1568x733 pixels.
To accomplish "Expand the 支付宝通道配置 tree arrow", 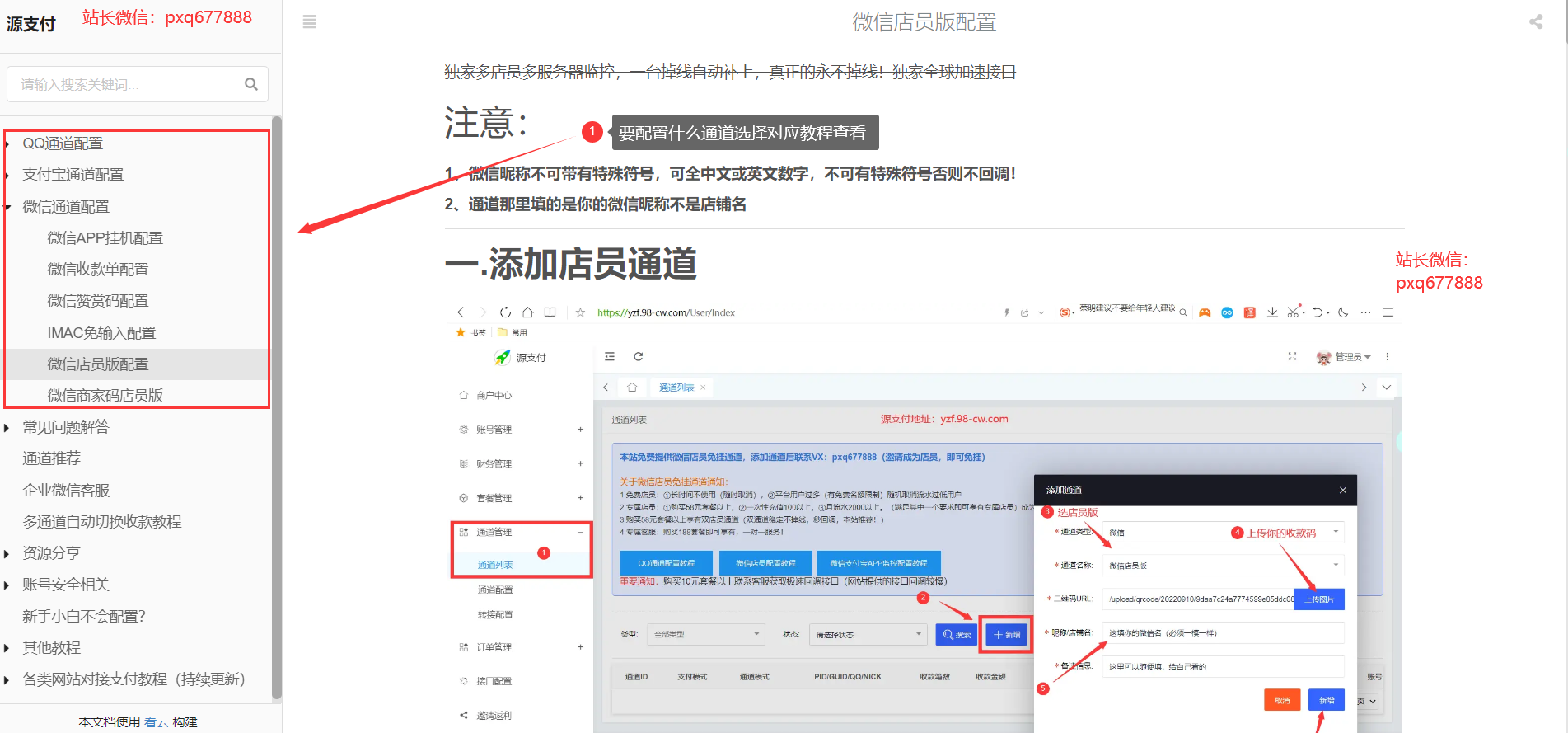I will point(7,175).
